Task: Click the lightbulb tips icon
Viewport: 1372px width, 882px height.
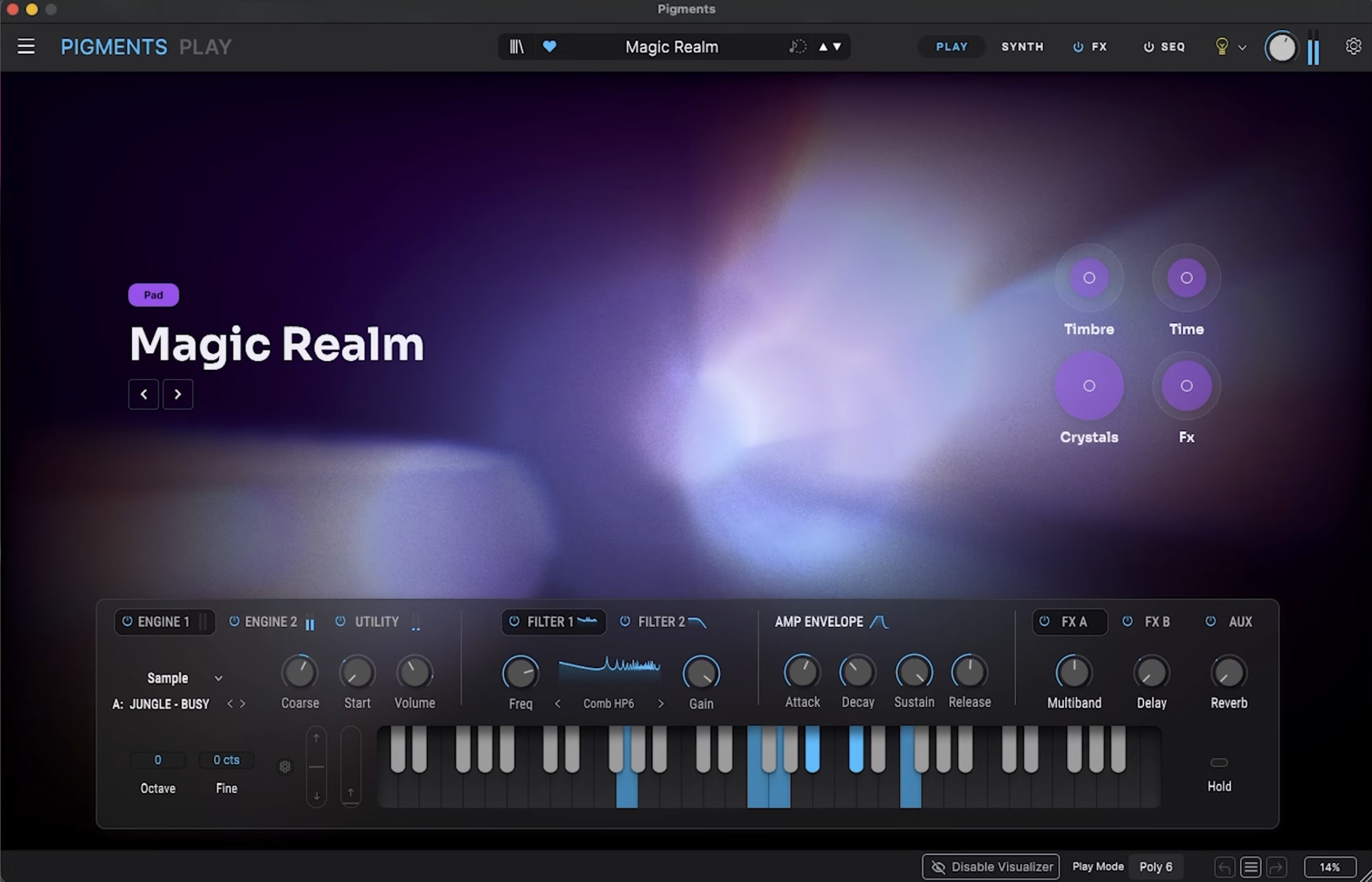Action: click(x=1221, y=47)
